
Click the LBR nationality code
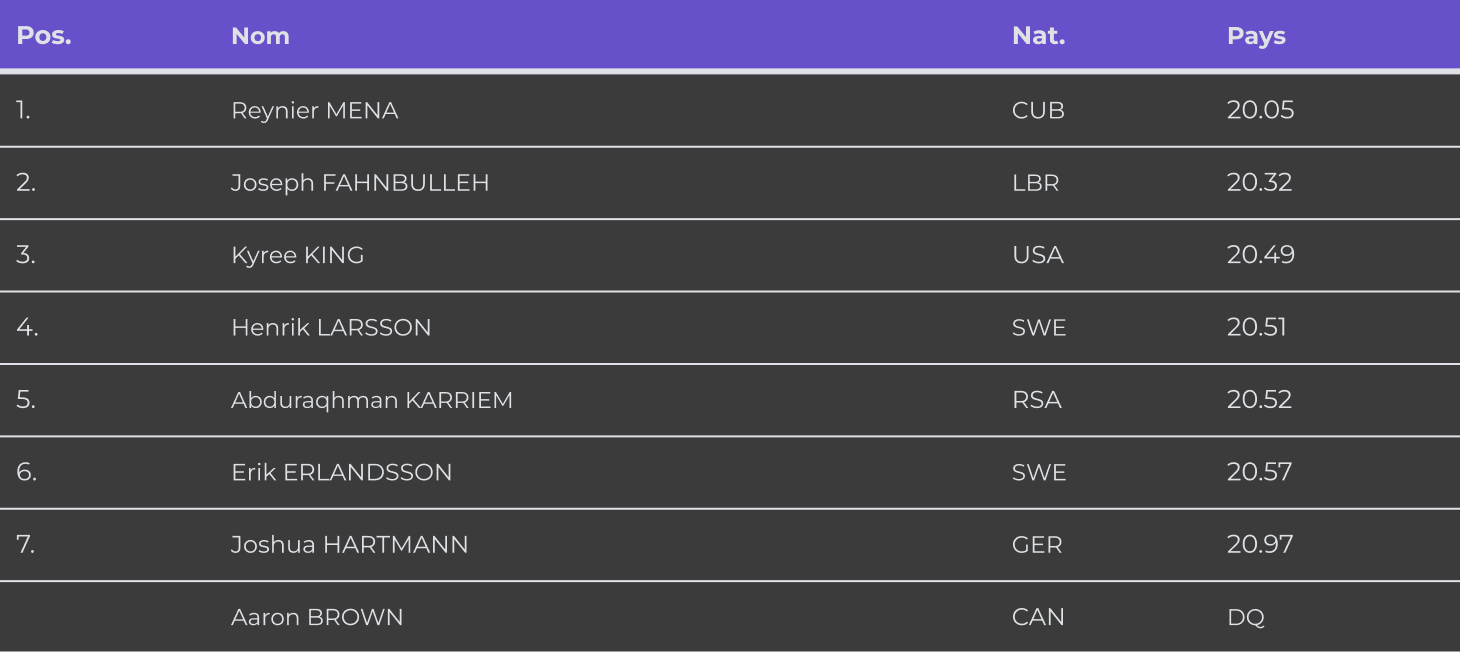1035,183
